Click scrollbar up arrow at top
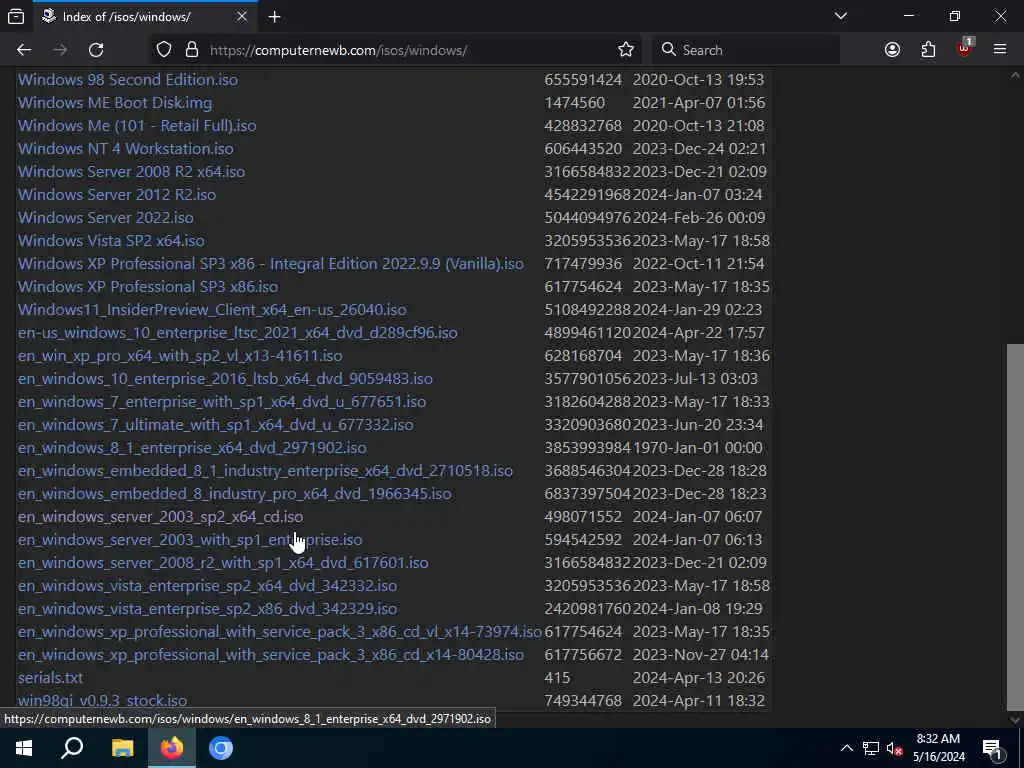Viewport: 1024px width, 768px height. [1015, 75]
